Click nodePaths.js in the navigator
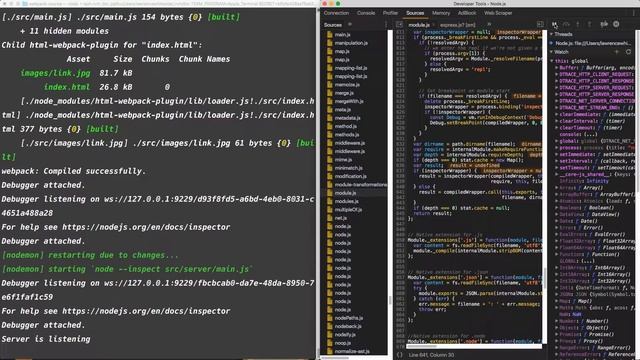The height and width of the screenshot is (360, 640). (x=349, y=318)
